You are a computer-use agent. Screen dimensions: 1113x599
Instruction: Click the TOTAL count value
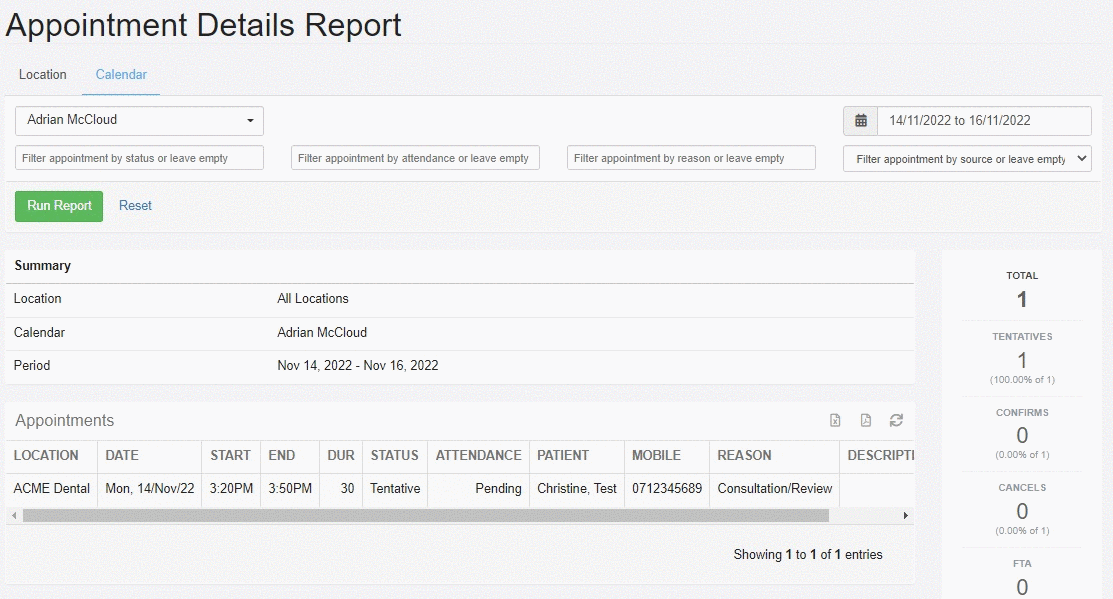(x=1022, y=300)
